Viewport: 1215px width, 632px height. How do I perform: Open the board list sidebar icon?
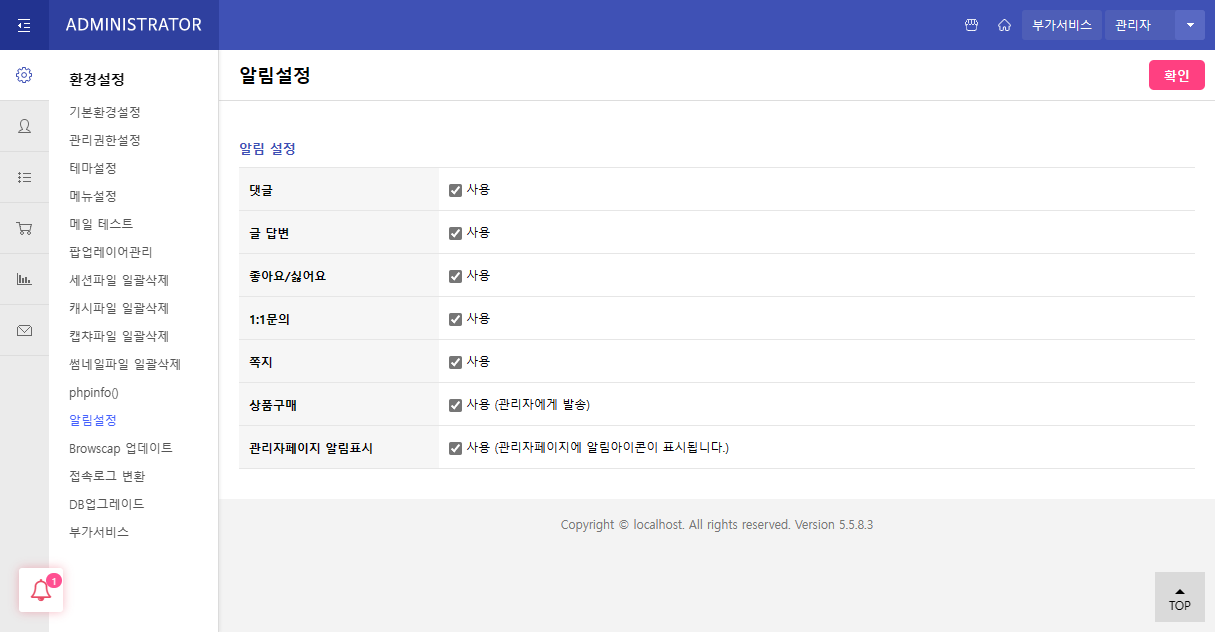click(x=24, y=177)
